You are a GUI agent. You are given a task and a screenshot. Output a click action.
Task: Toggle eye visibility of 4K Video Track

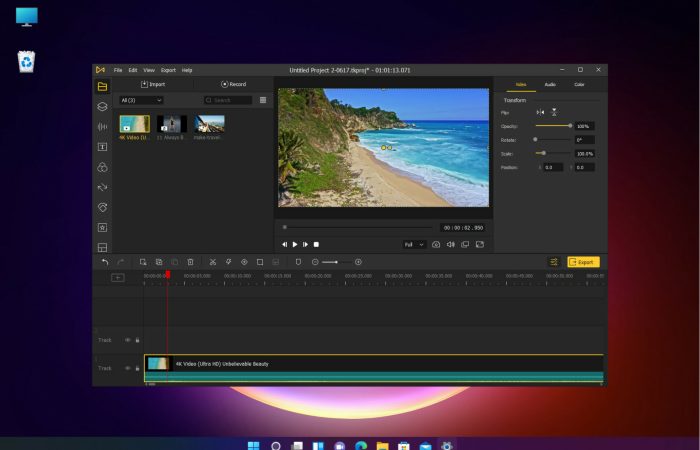(x=128, y=368)
